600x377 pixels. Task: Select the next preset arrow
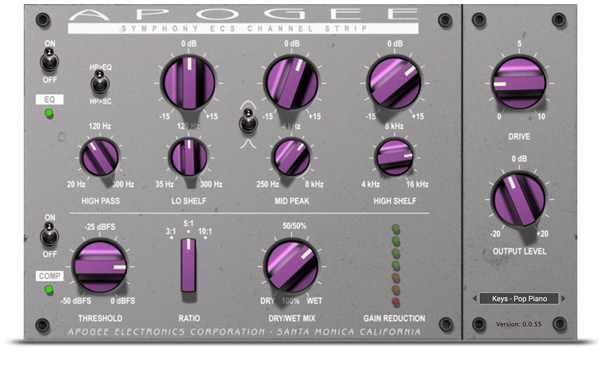(x=563, y=299)
